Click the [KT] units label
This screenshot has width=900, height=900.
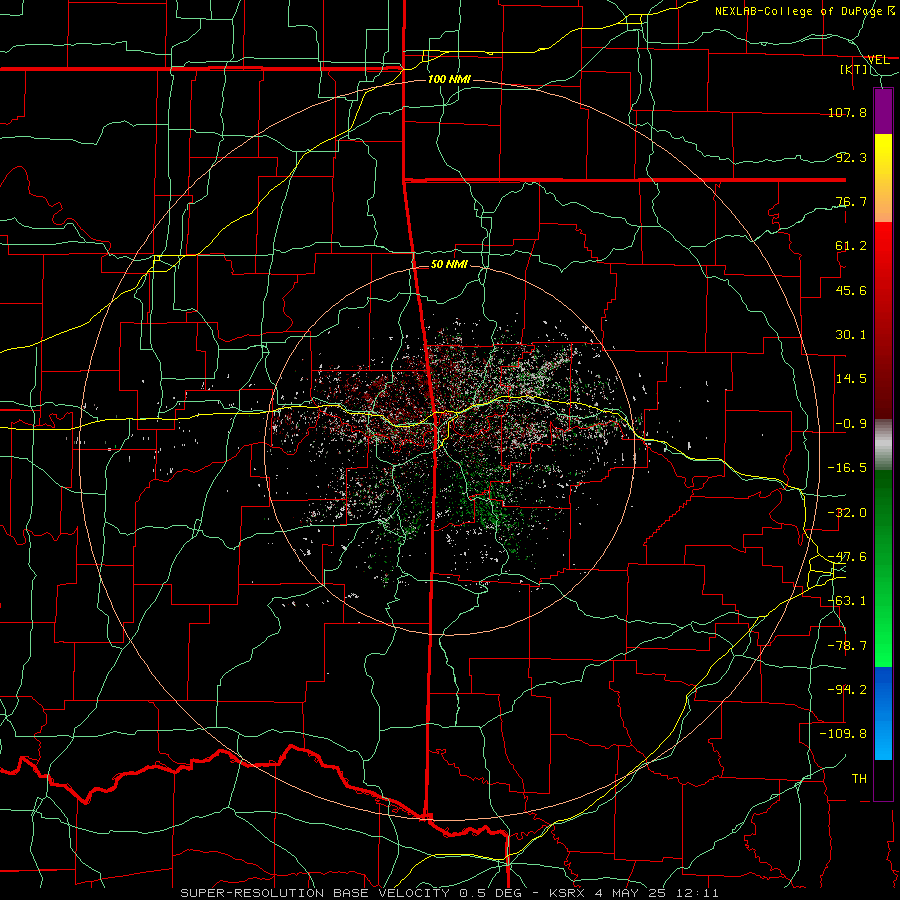coord(854,69)
